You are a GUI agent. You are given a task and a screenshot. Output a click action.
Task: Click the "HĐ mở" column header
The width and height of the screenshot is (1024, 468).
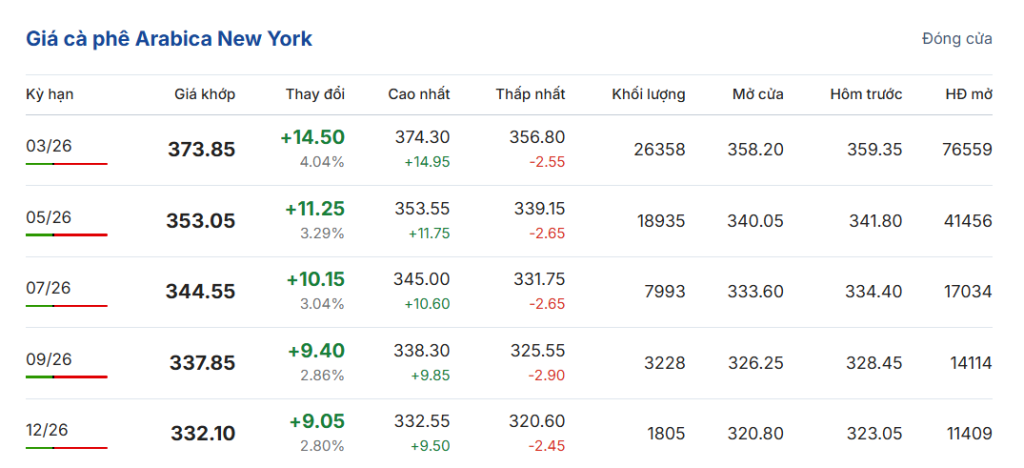tap(968, 94)
